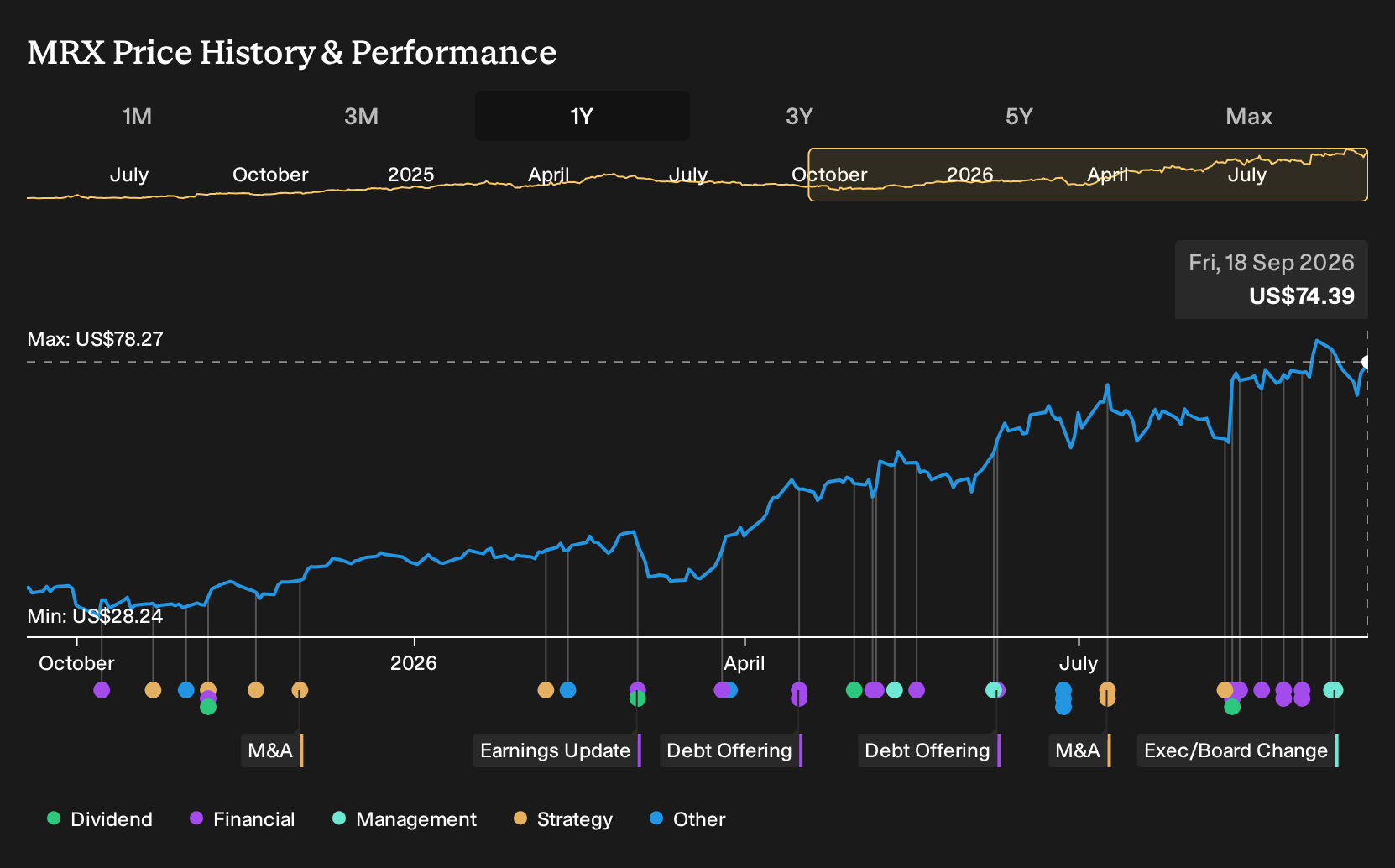Viewport: 1395px width, 868px height.
Task: Show the 5Y price history
Action: (x=1019, y=116)
